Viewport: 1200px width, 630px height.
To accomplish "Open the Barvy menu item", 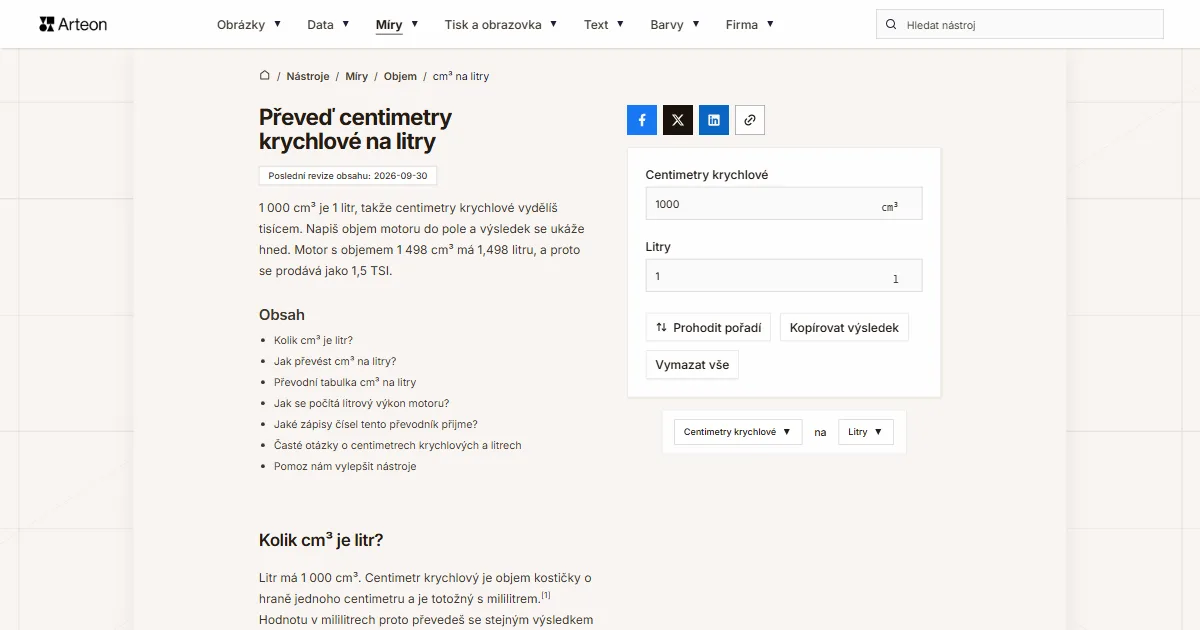I will [x=675, y=24].
